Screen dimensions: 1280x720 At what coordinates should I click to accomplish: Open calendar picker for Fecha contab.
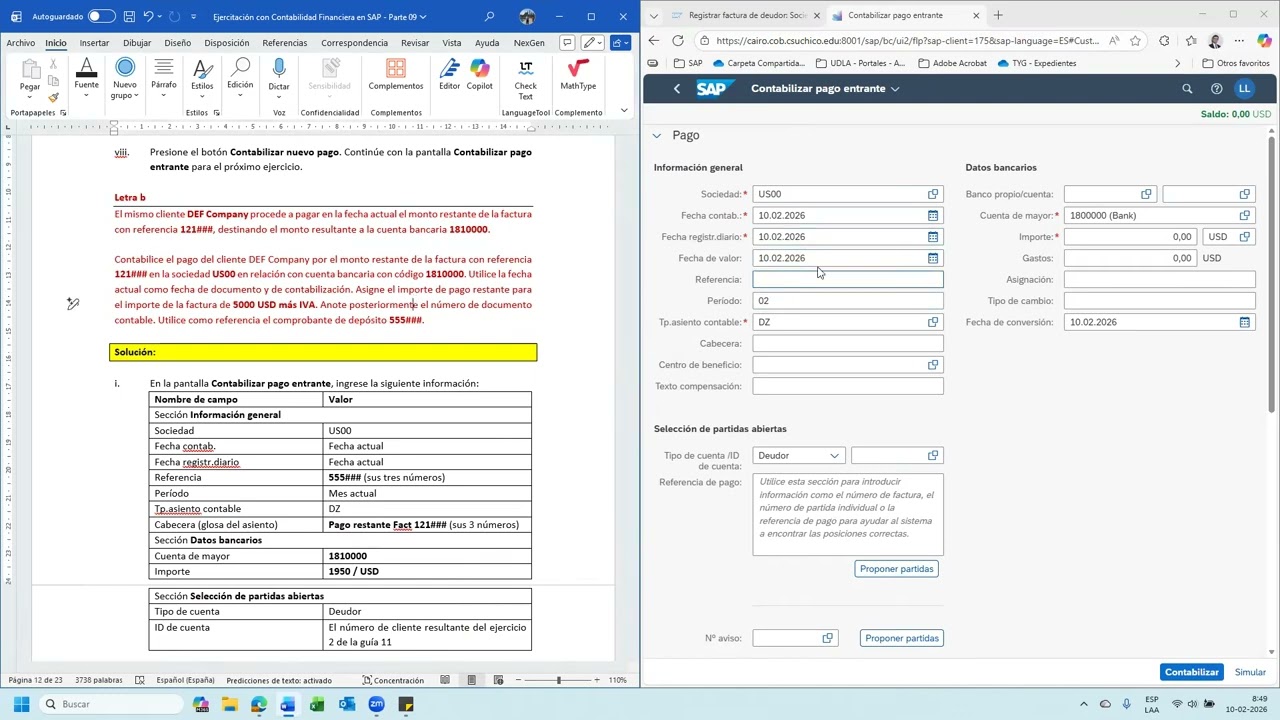[933, 215]
